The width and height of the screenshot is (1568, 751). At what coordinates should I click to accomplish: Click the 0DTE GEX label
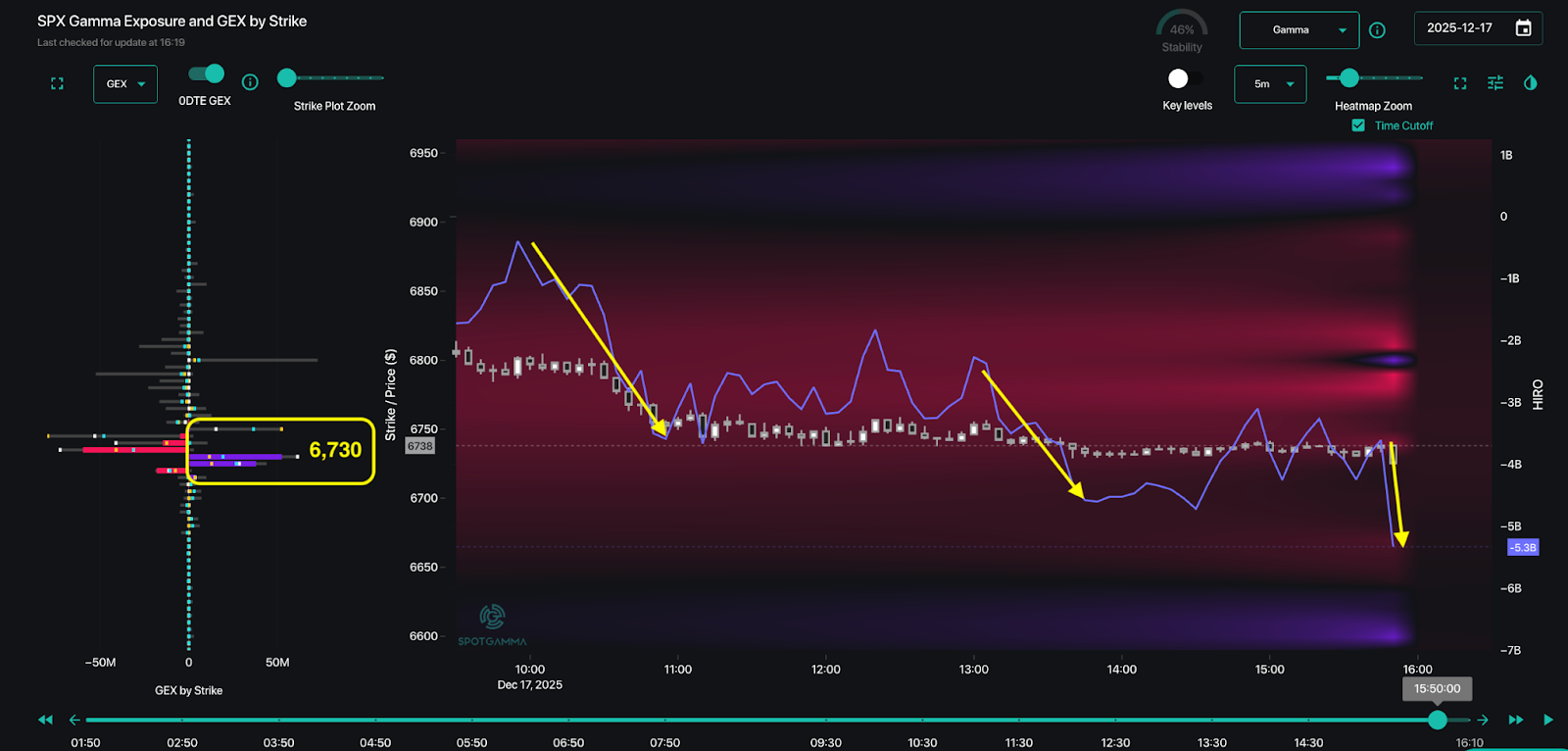tap(205, 101)
